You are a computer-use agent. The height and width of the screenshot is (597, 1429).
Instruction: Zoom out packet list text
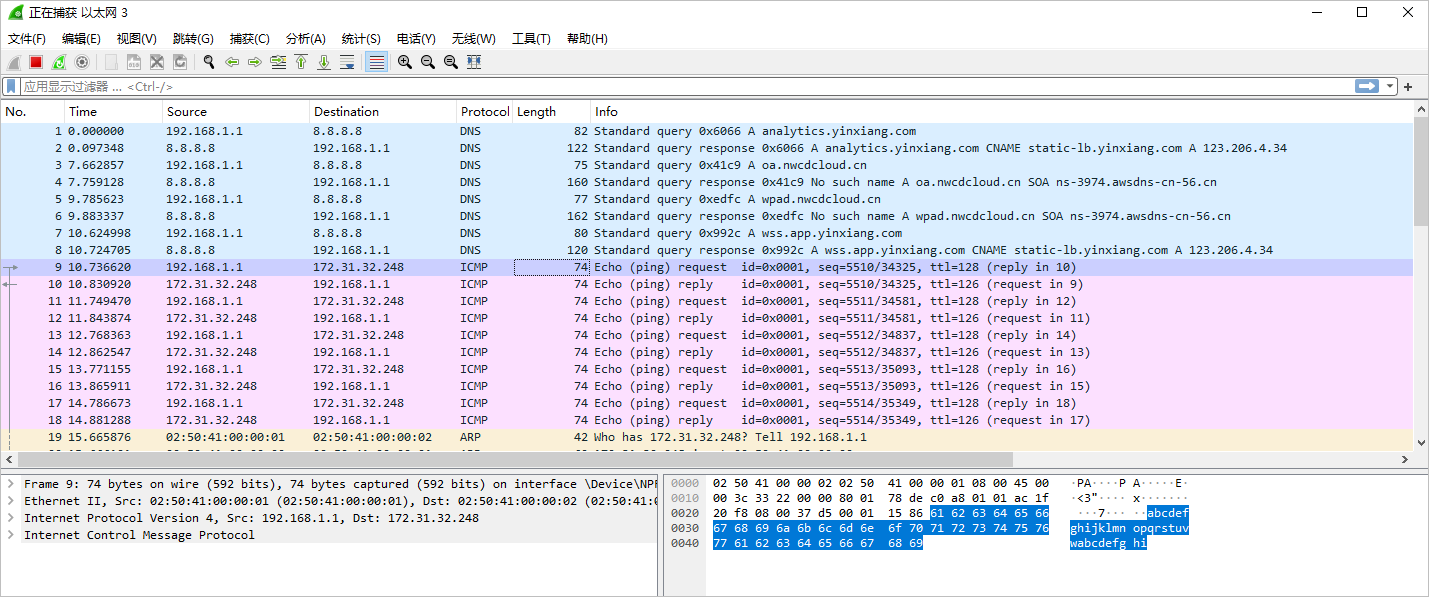coord(428,62)
